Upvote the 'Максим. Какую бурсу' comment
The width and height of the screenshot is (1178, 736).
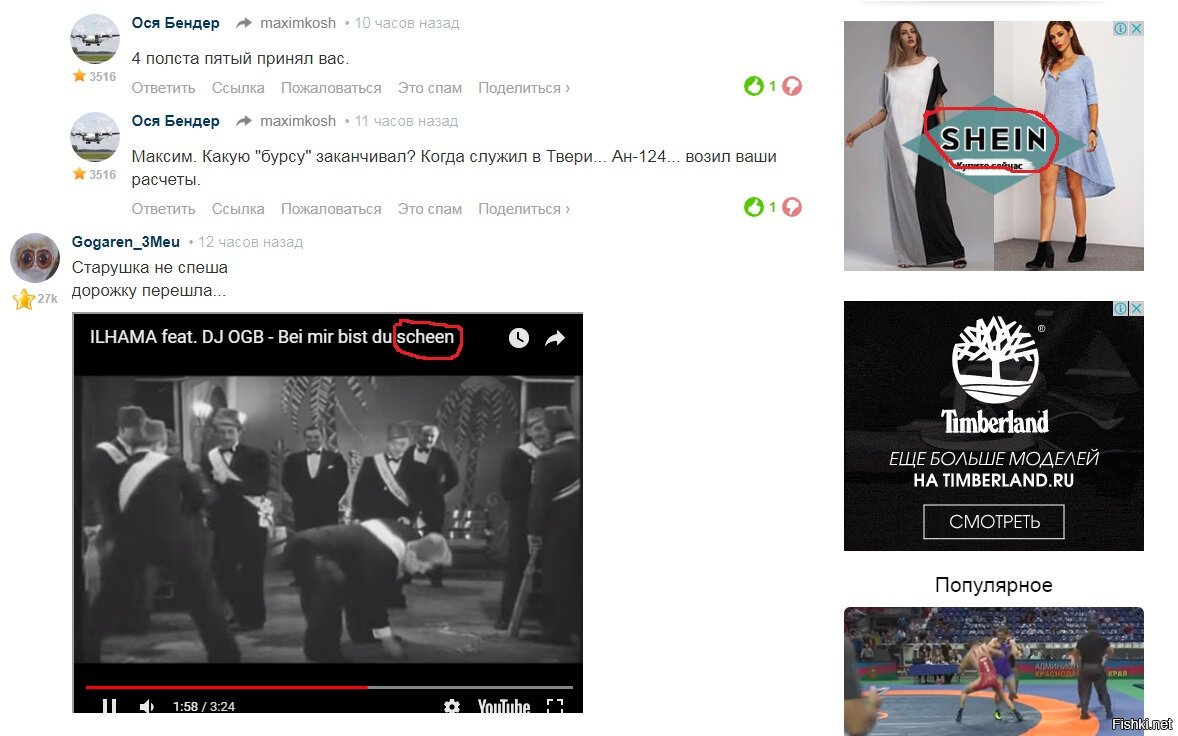(754, 207)
